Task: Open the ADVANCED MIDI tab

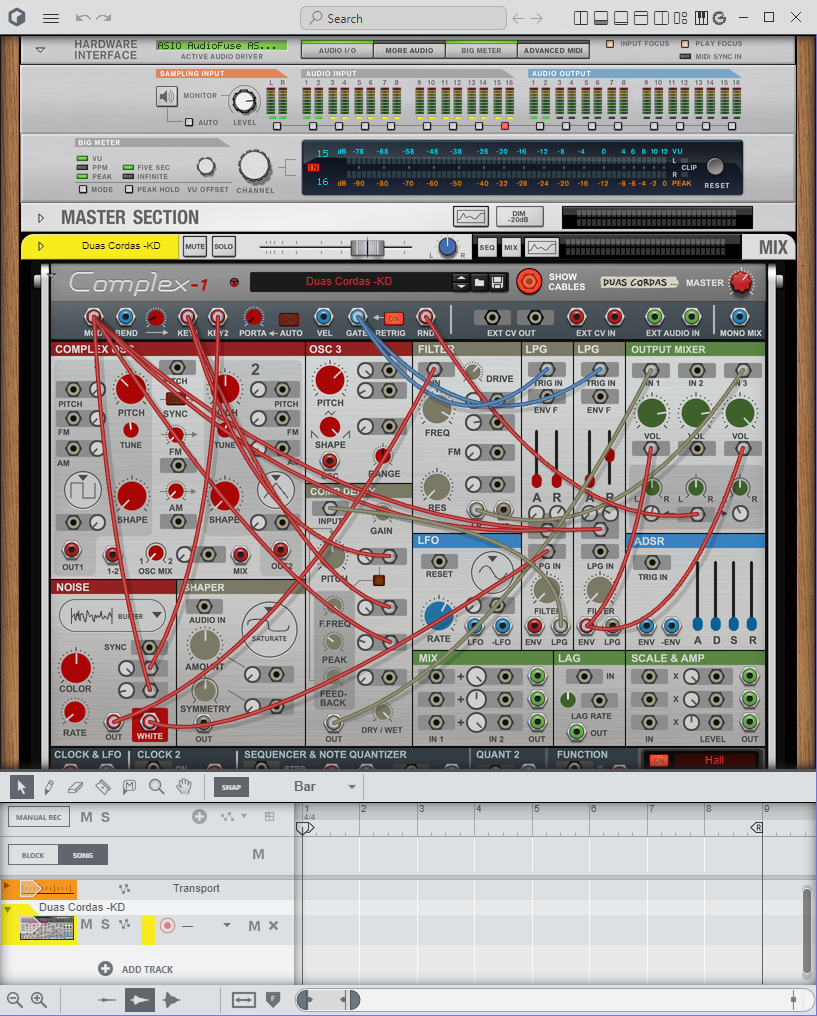Action: click(553, 50)
